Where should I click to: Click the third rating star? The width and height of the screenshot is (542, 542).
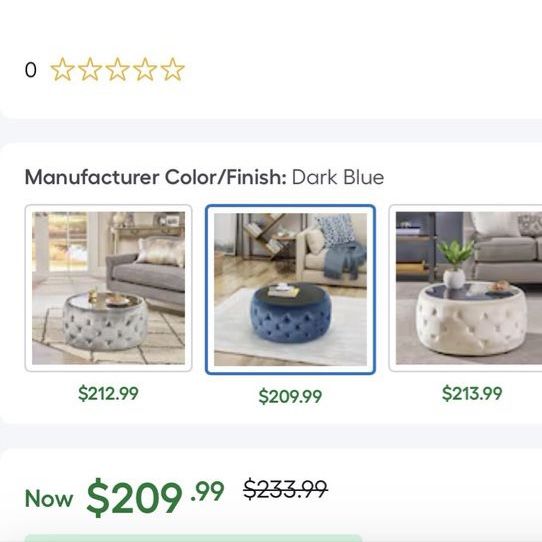tap(118, 69)
